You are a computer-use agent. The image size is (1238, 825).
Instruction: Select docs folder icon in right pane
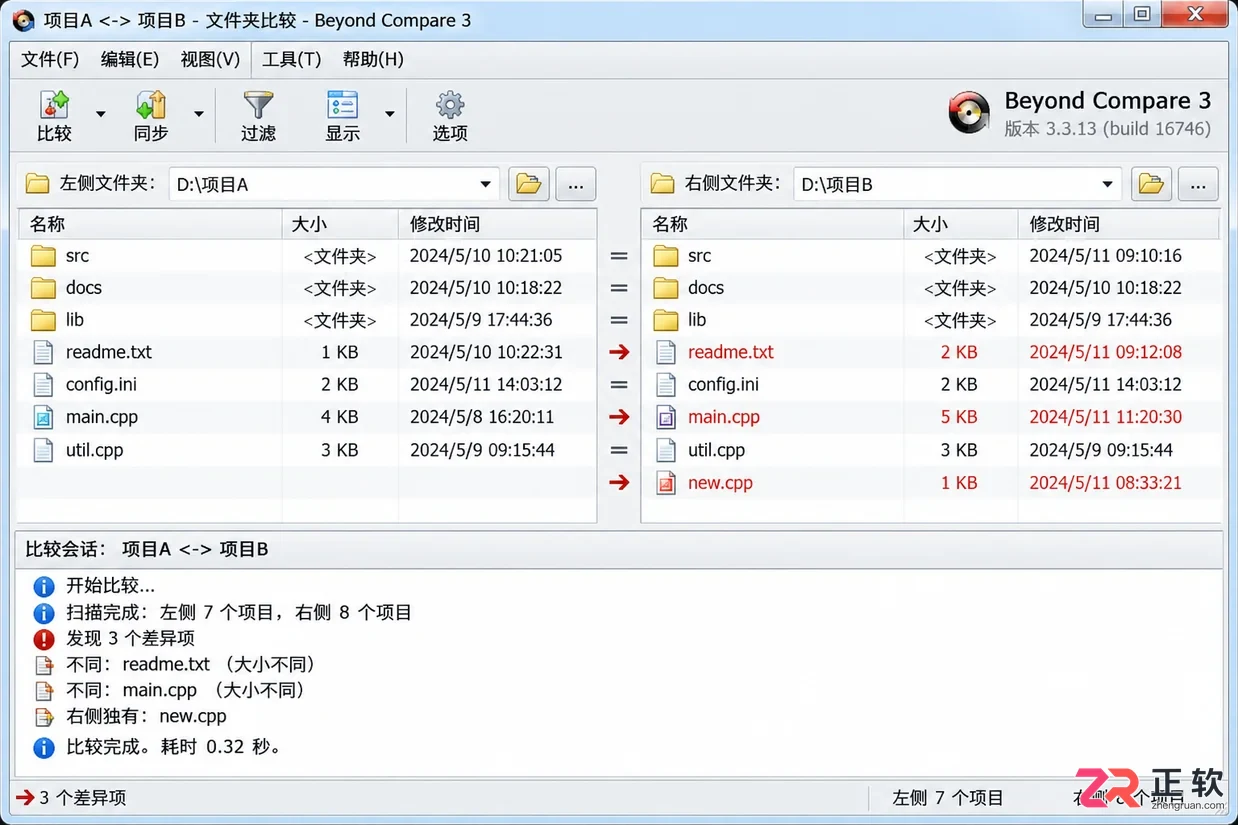[x=666, y=288]
